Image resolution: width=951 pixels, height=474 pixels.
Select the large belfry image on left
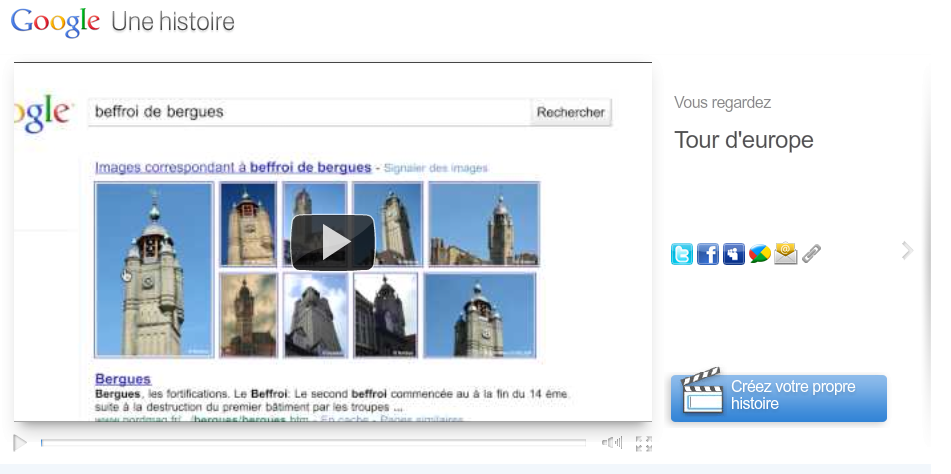coord(154,269)
